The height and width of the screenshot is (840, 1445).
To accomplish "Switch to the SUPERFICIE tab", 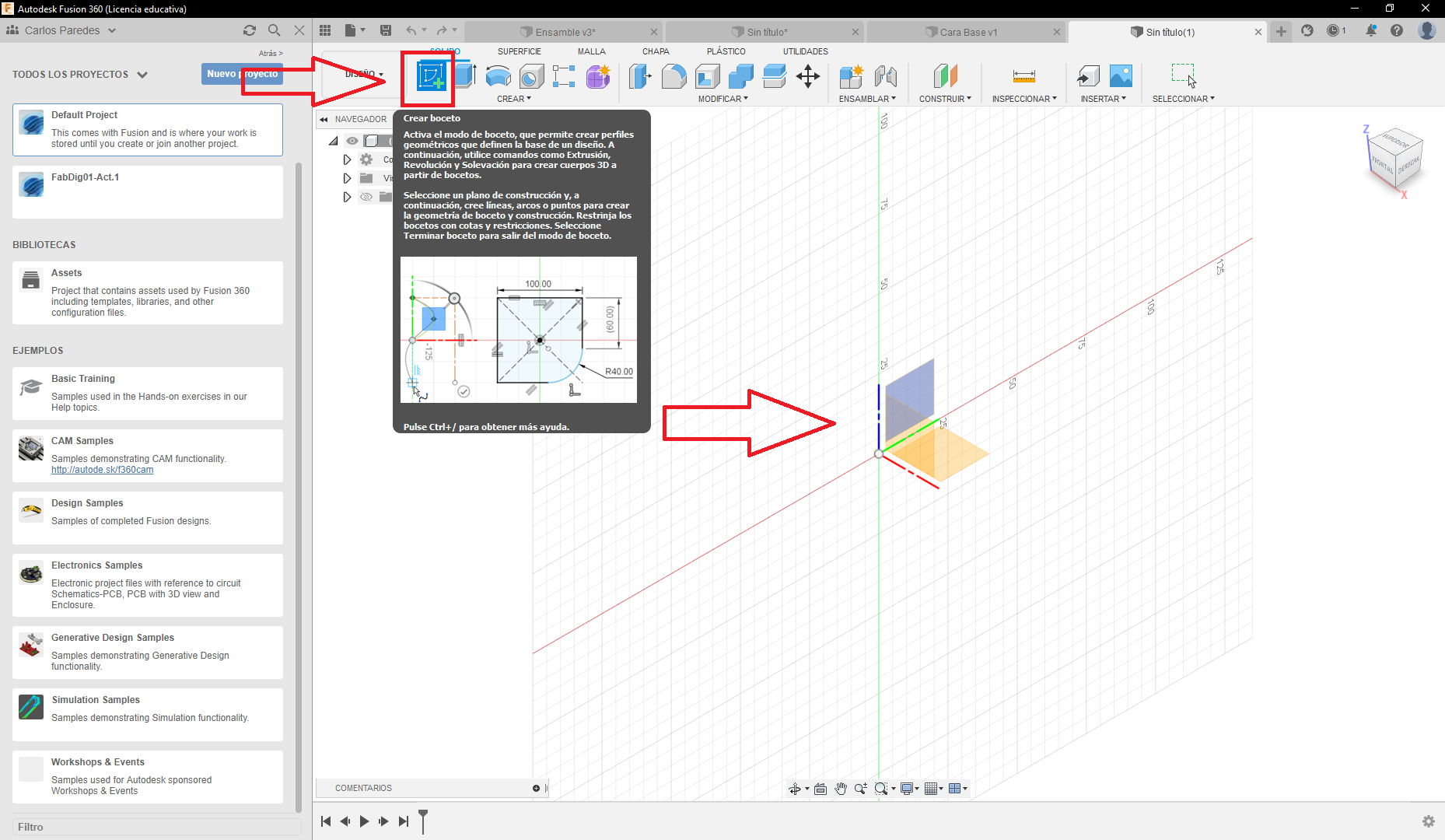I will [520, 51].
